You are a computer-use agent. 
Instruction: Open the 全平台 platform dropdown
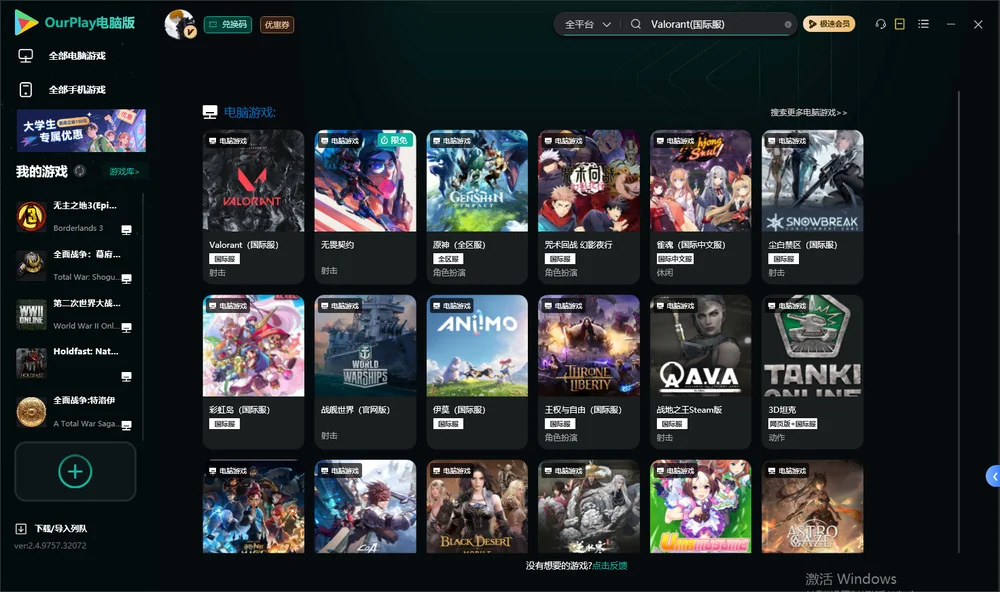point(587,24)
